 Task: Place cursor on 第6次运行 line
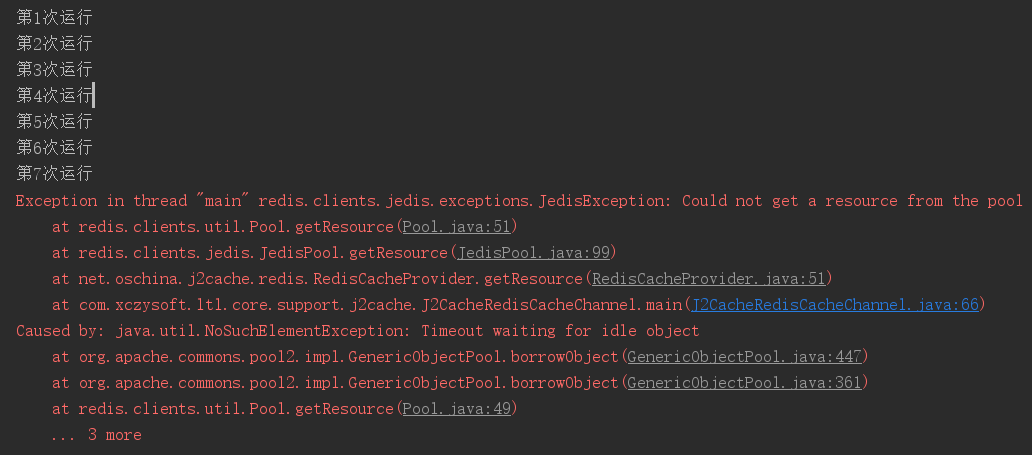[x=55, y=148]
